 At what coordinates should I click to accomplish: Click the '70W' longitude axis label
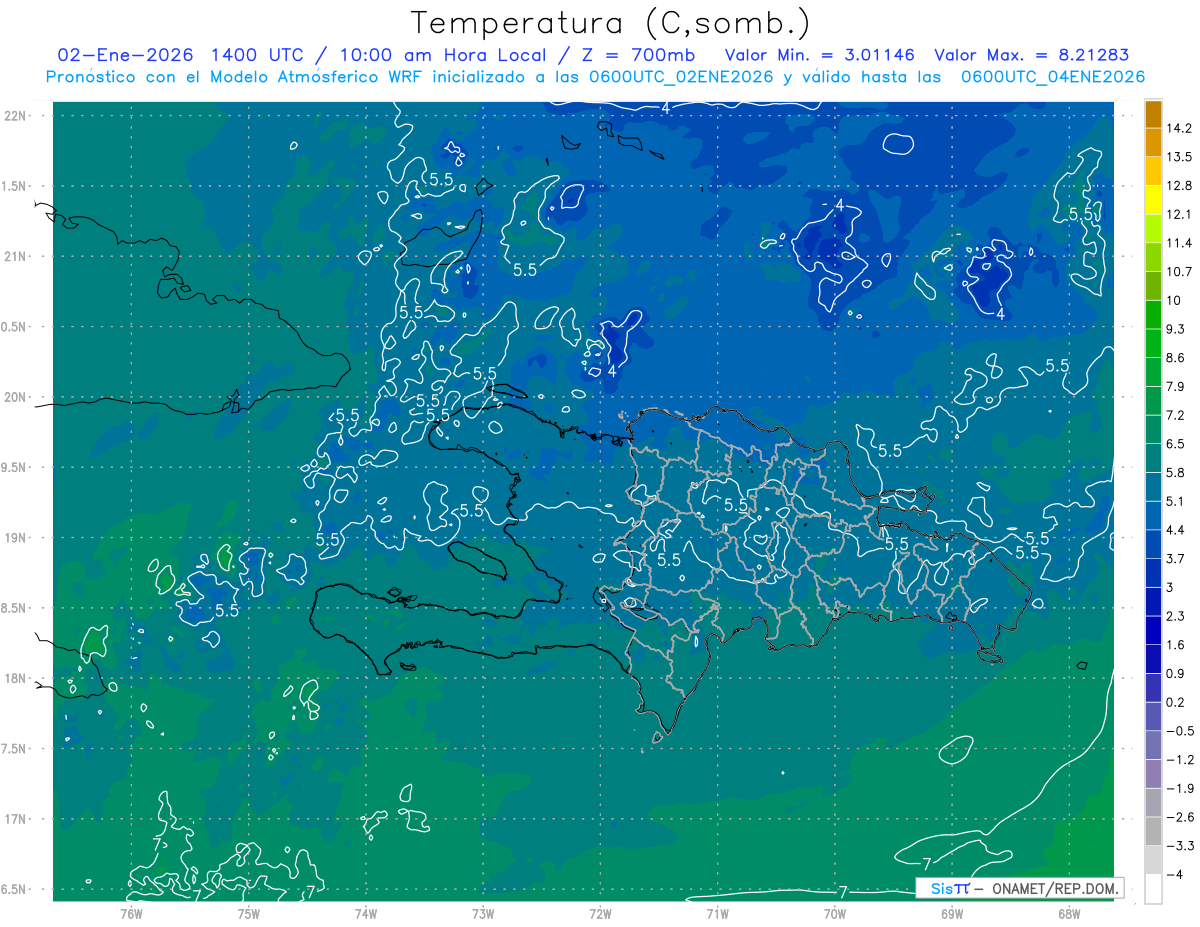point(834,913)
